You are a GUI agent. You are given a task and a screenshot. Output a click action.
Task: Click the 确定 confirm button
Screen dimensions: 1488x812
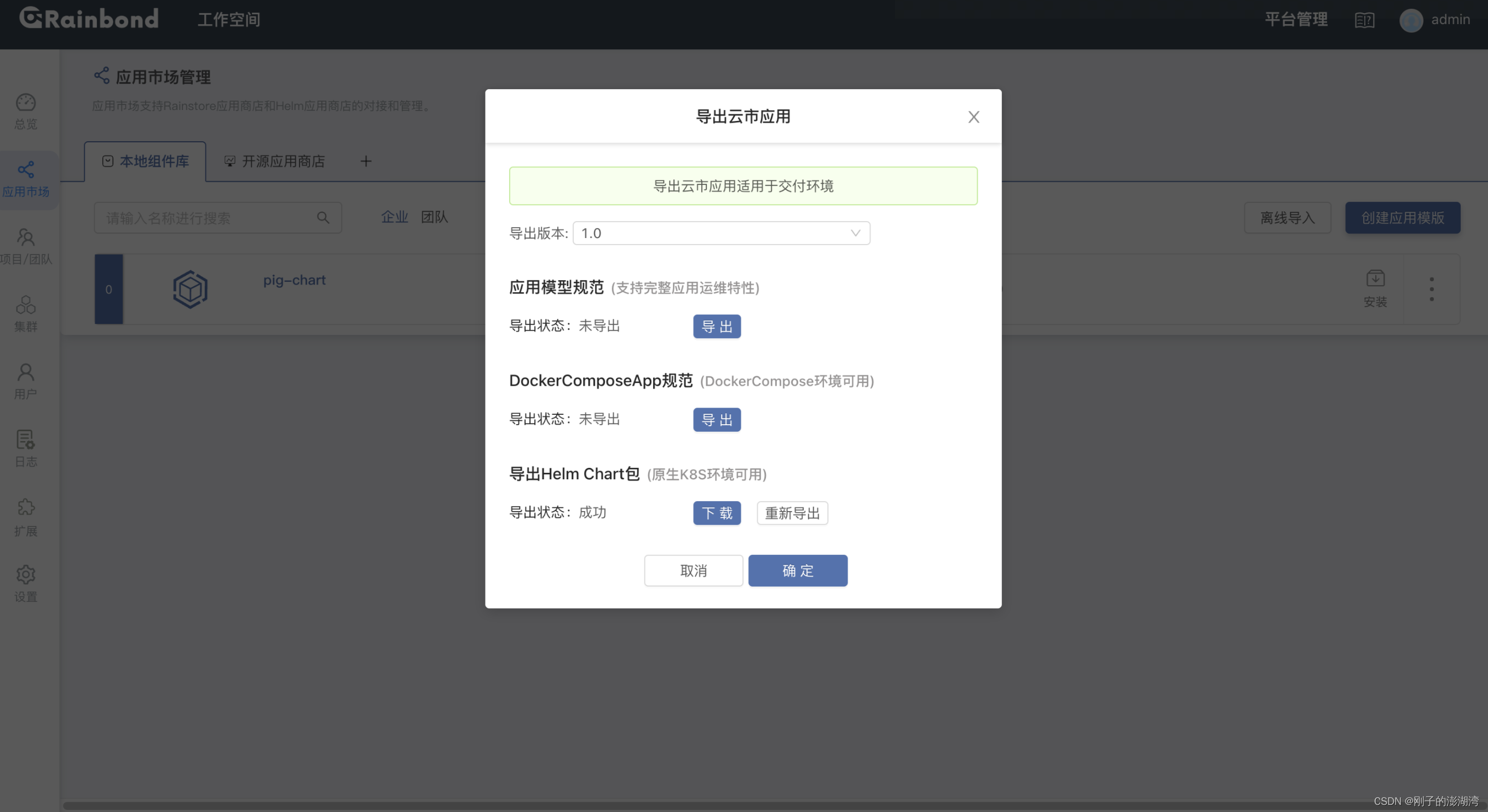click(798, 571)
